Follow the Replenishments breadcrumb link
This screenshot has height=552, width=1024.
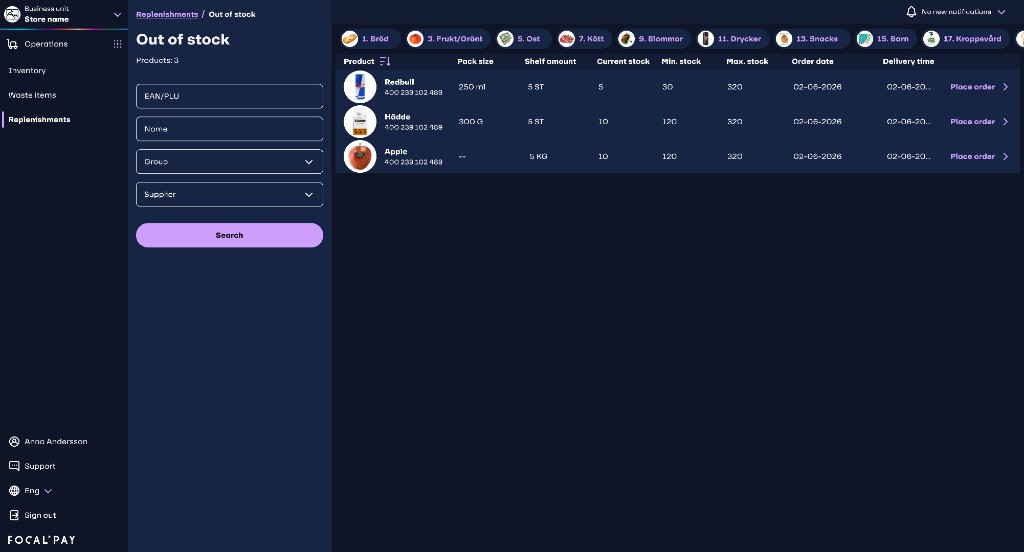pos(167,14)
